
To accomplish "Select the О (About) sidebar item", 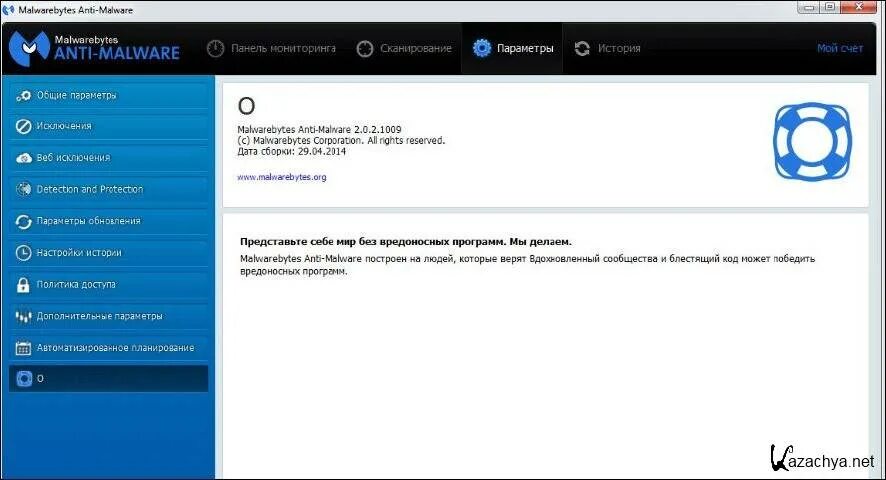I will tap(108, 378).
